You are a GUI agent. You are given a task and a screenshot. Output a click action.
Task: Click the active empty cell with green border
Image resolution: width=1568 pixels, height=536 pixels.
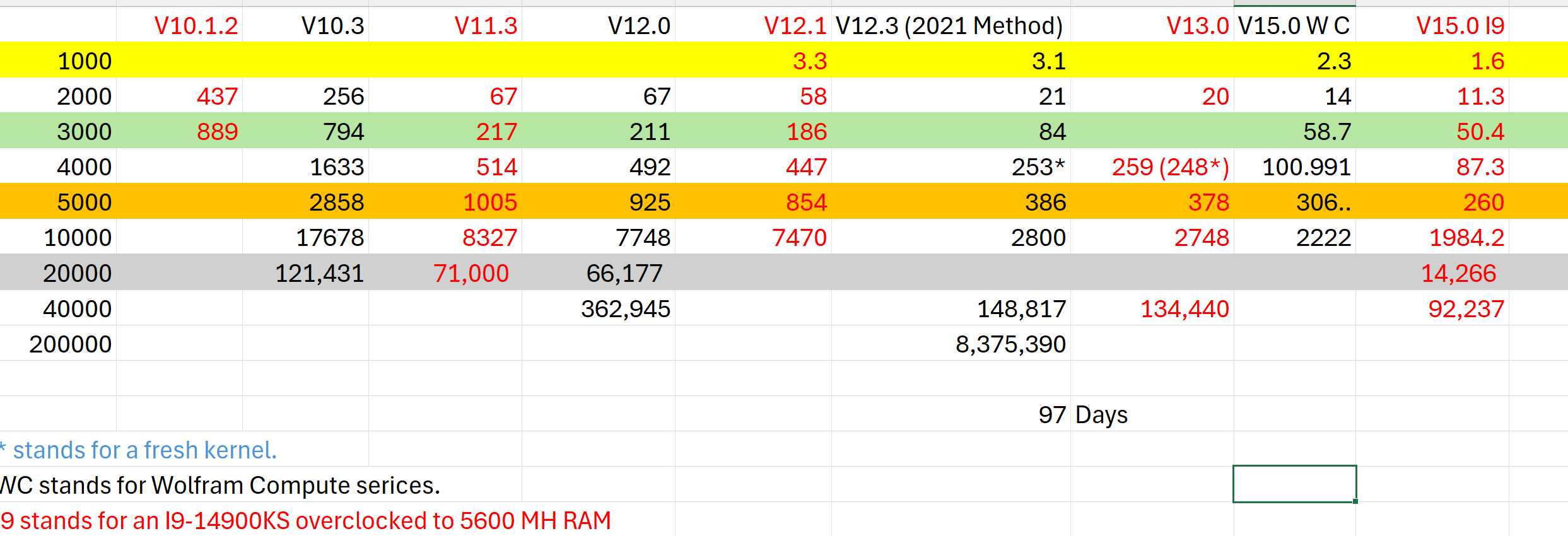click(1294, 484)
